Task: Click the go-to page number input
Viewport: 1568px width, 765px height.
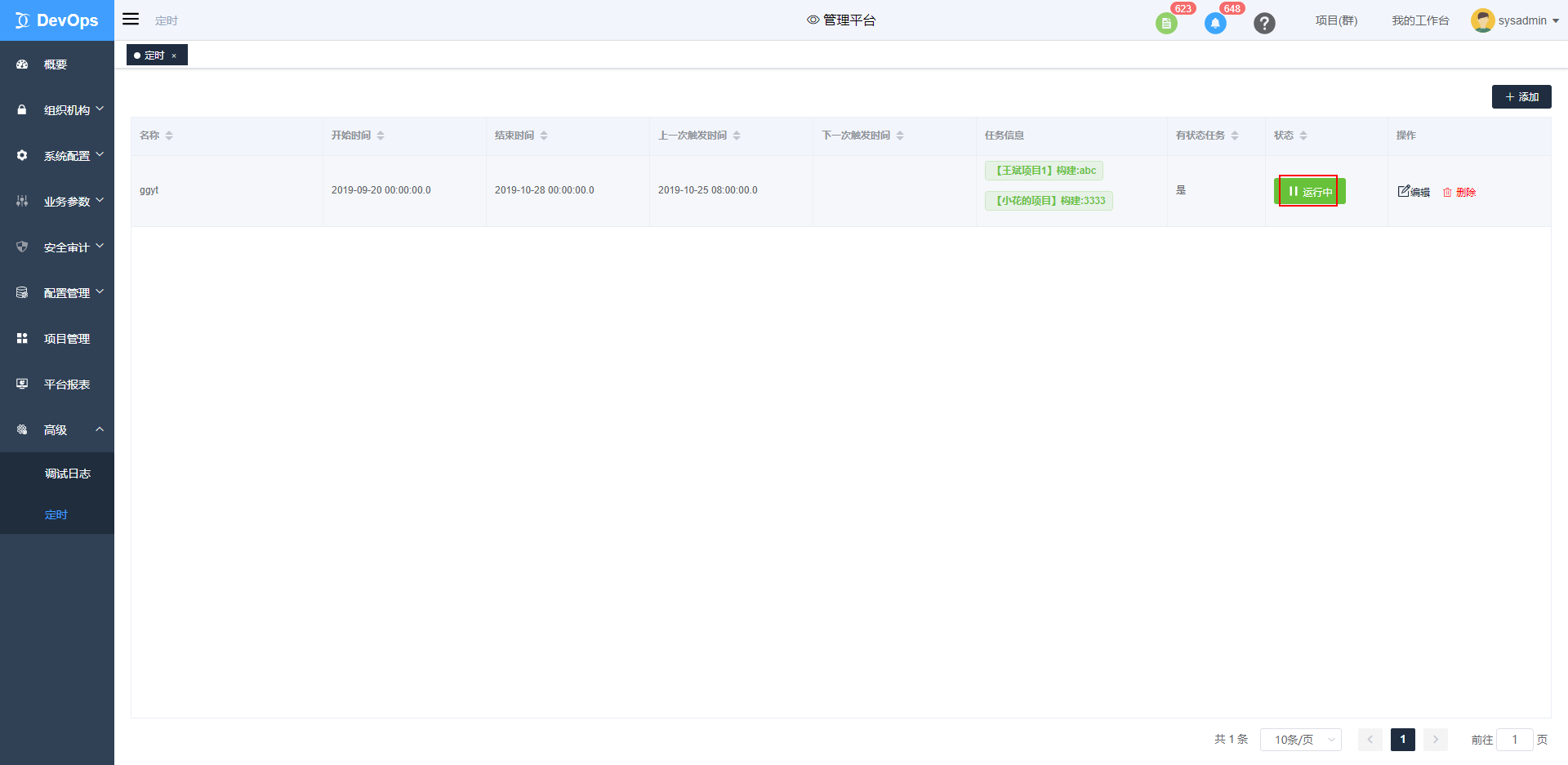Action: (x=1515, y=740)
